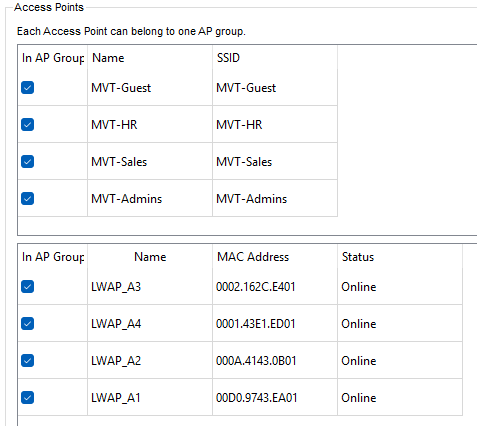Screen dimensions: 477x426
Task: Click the In AP Group header above MVT-Guest
Action: pos(53,58)
